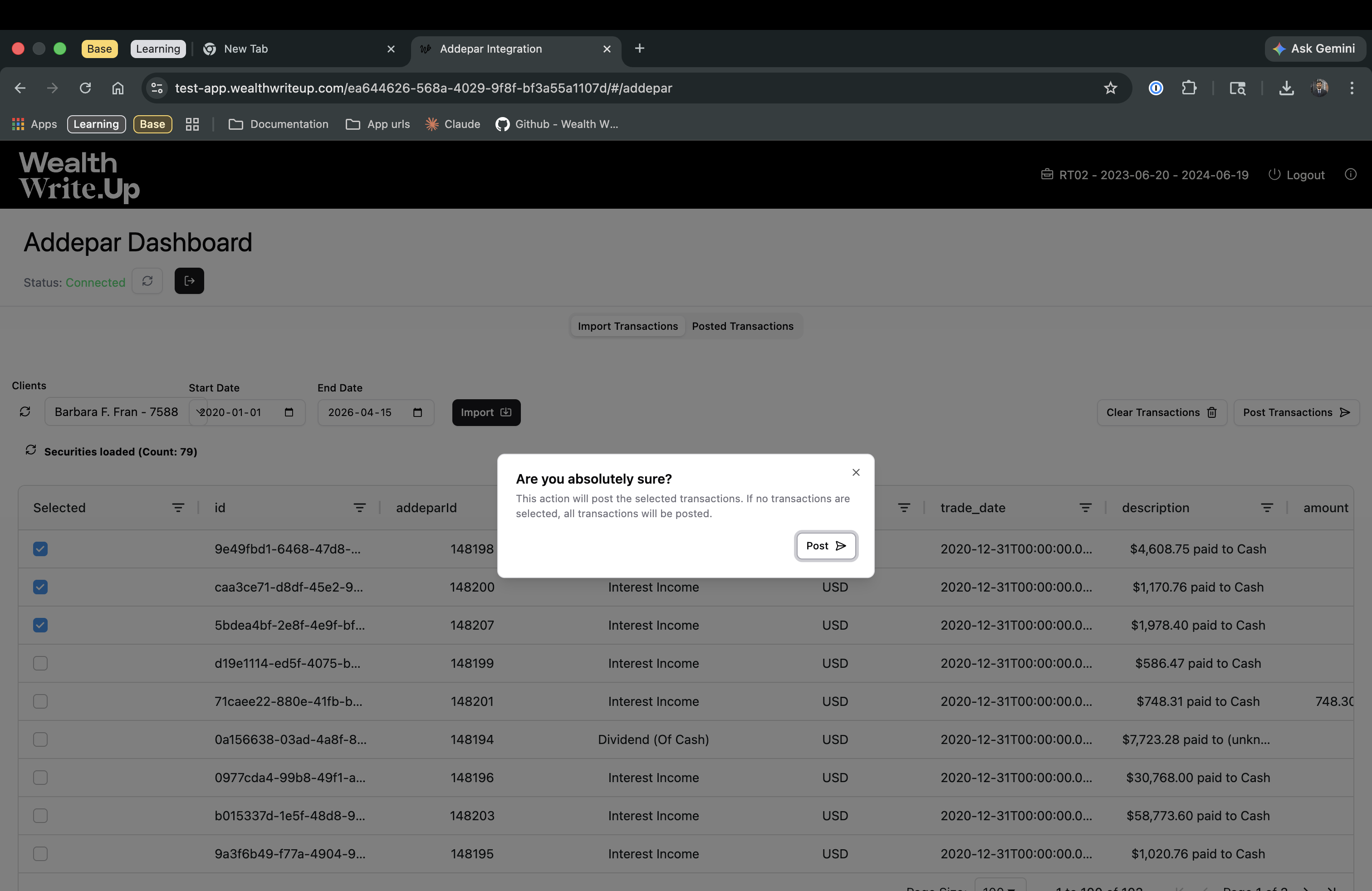Image resolution: width=1372 pixels, height=891 pixels.
Task: Click the End Date input field
Action: 376,412
